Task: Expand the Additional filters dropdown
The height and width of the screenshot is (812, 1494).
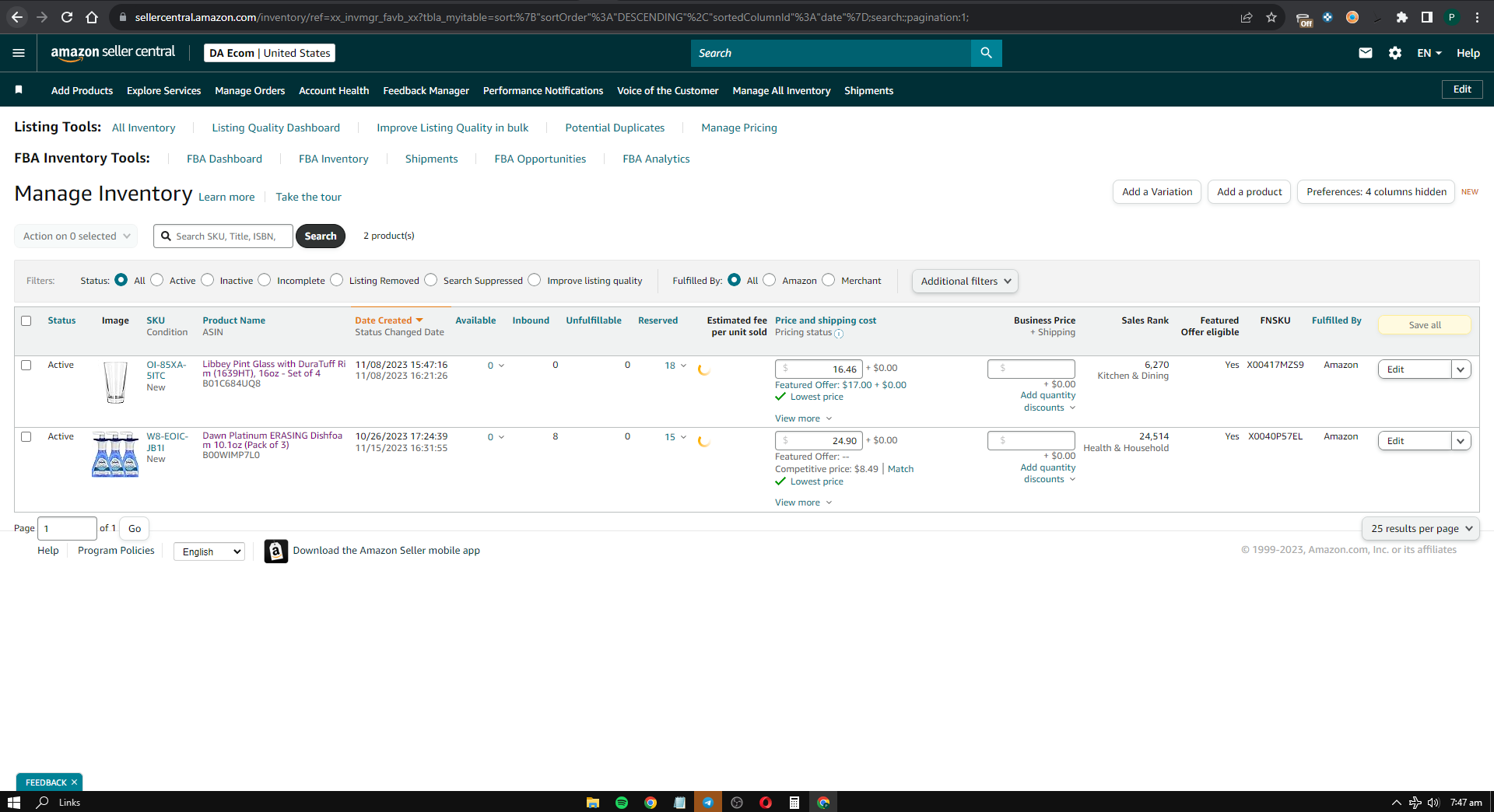Action: click(965, 281)
